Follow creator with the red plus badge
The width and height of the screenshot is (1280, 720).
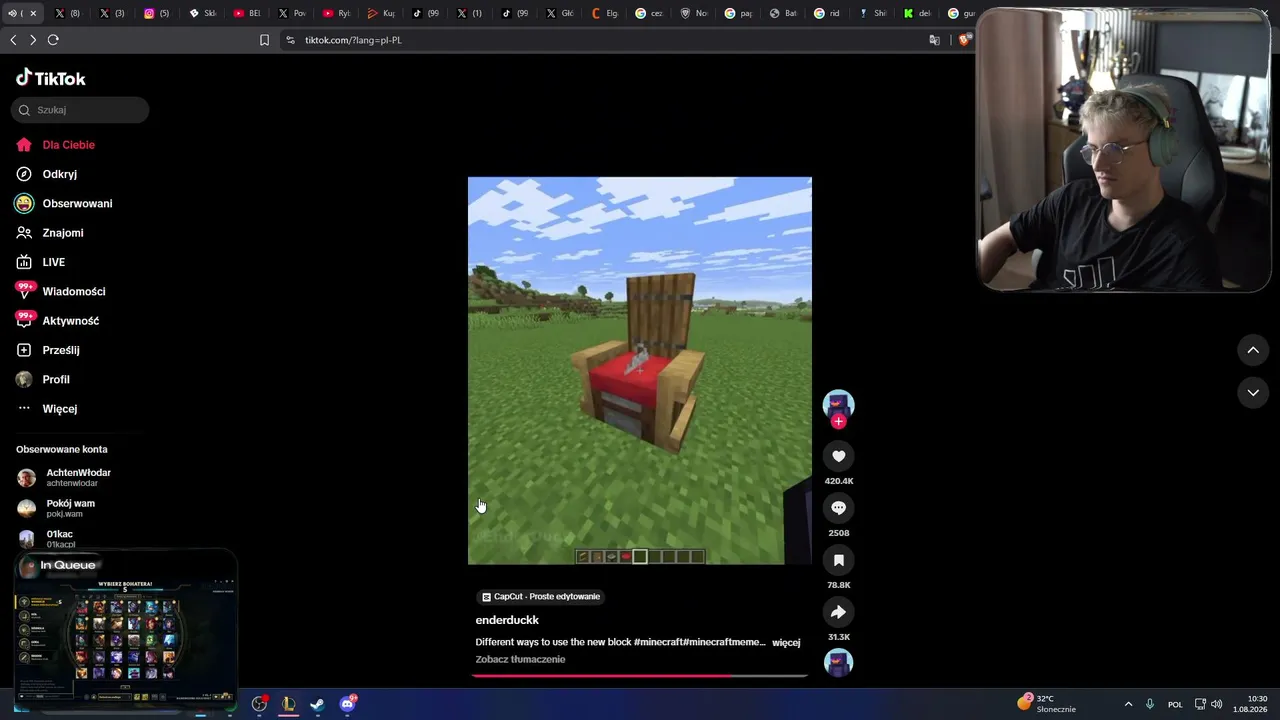pyautogui.click(x=838, y=421)
